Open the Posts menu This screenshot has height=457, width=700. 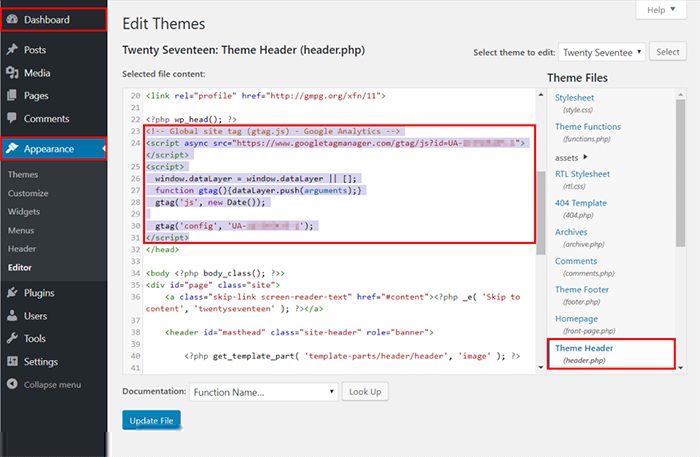point(35,50)
